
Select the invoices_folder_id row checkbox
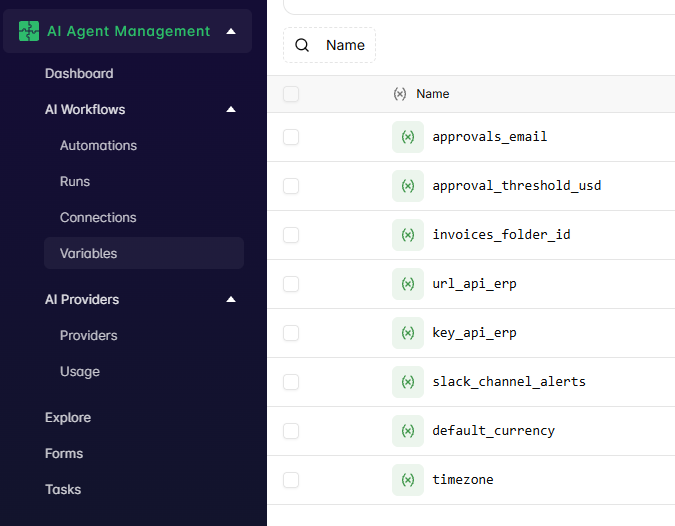click(x=291, y=235)
